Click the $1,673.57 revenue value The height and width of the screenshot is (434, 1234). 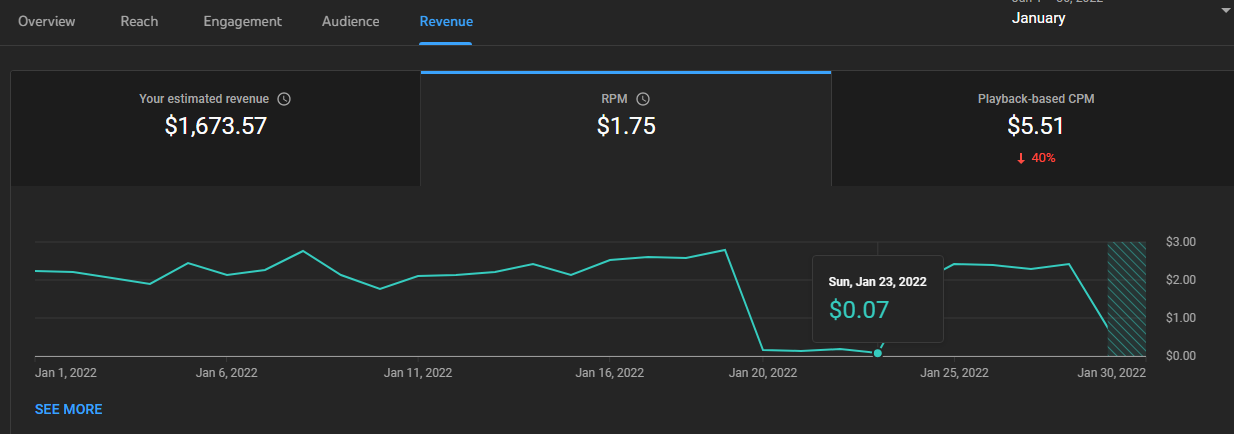pos(216,126)
